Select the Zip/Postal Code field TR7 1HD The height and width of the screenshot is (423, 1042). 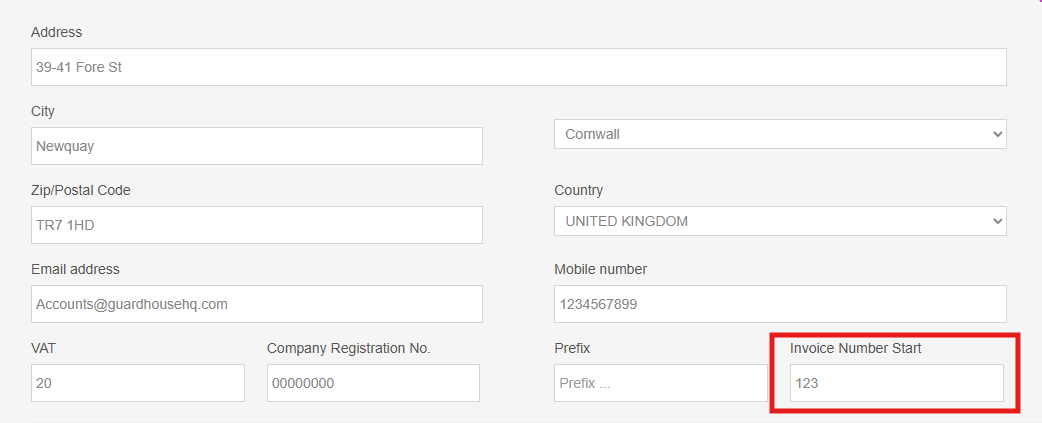tap(257, 225)
